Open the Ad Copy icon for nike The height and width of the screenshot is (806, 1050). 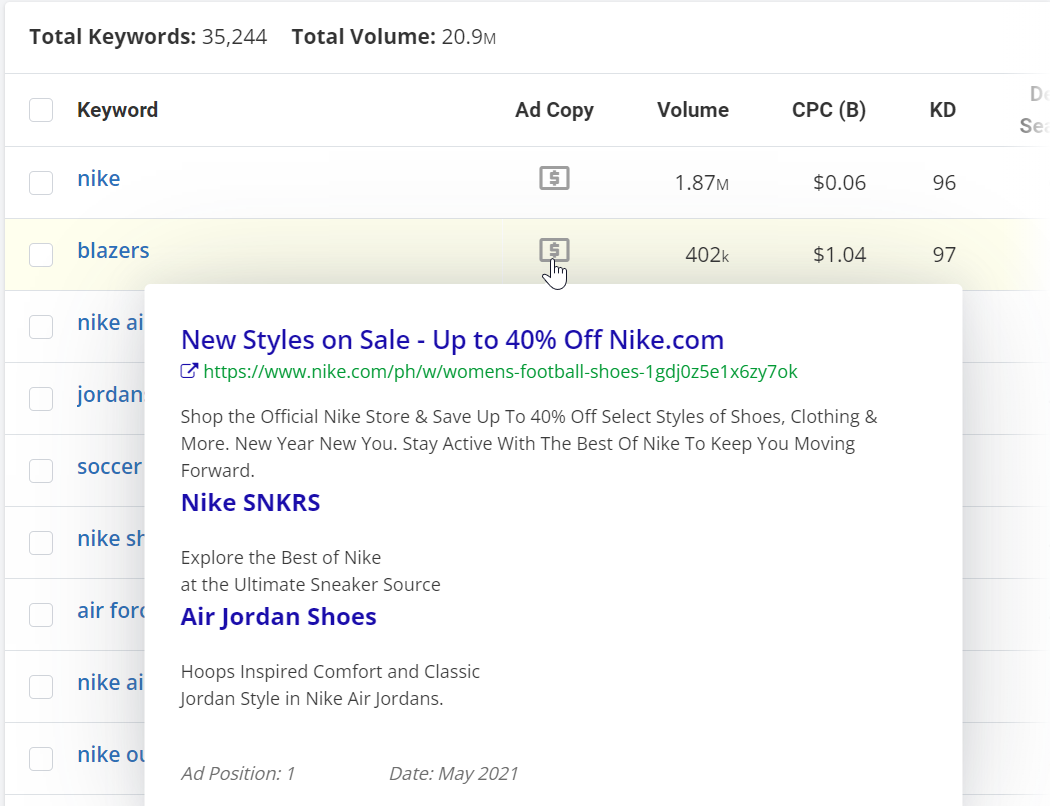click(x=554, y=178)
